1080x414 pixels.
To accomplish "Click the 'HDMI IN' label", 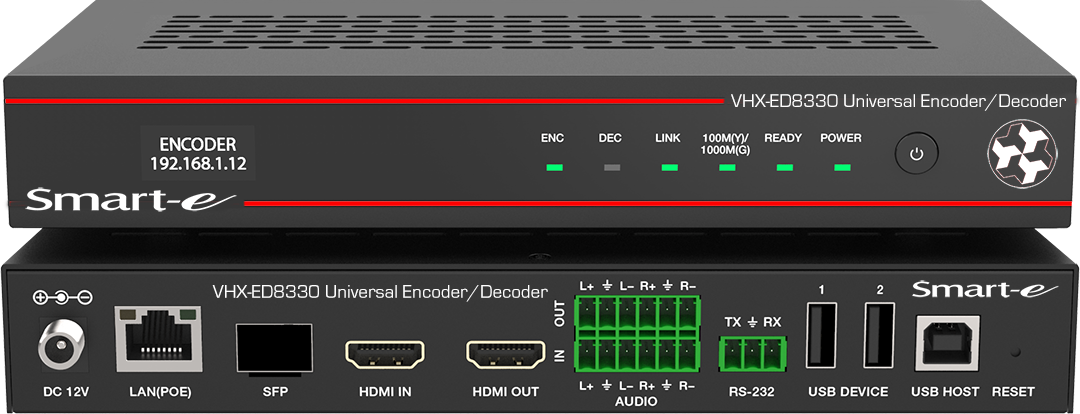I will point(385,392).
